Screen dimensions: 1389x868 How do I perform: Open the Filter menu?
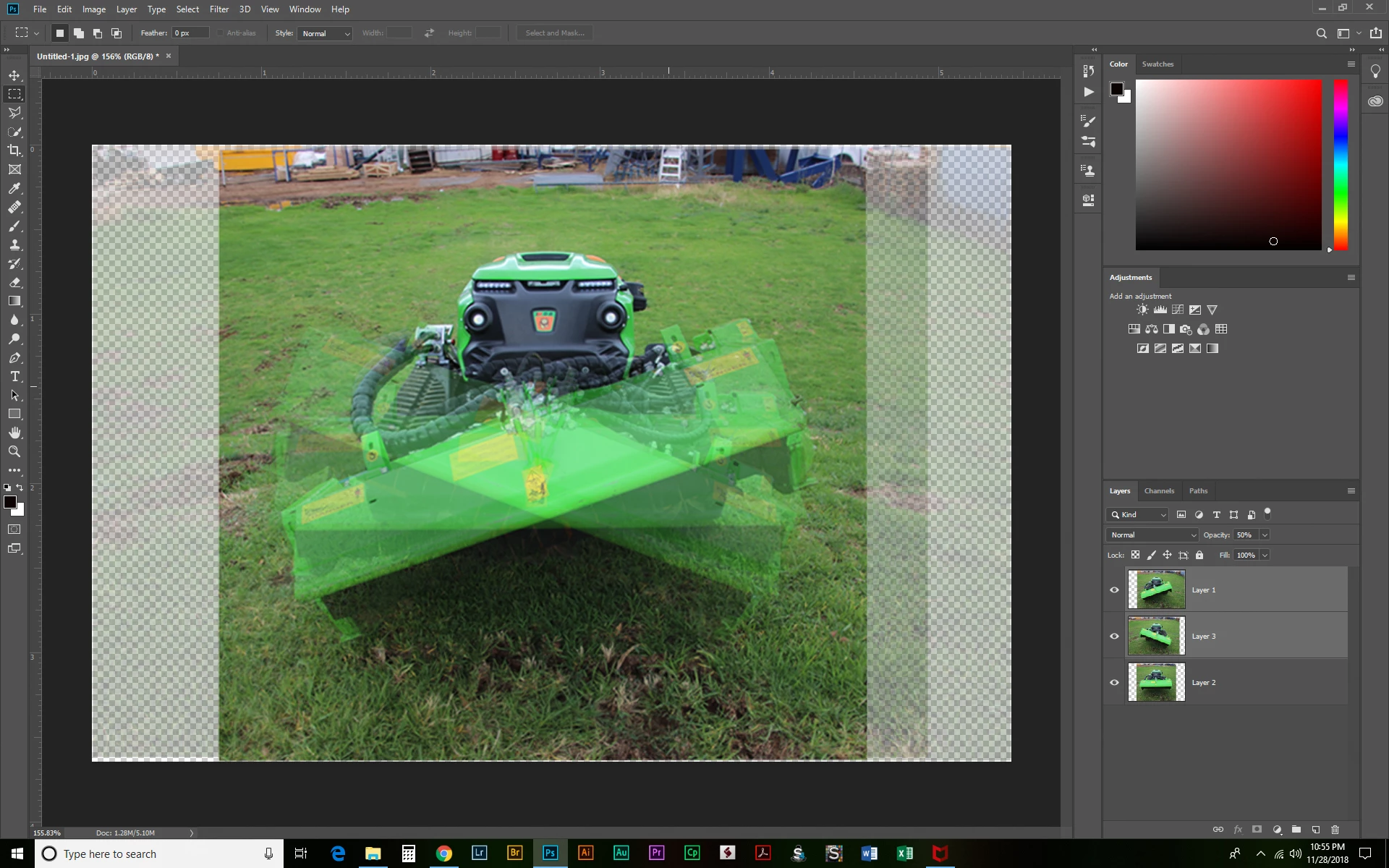[218, 9]
